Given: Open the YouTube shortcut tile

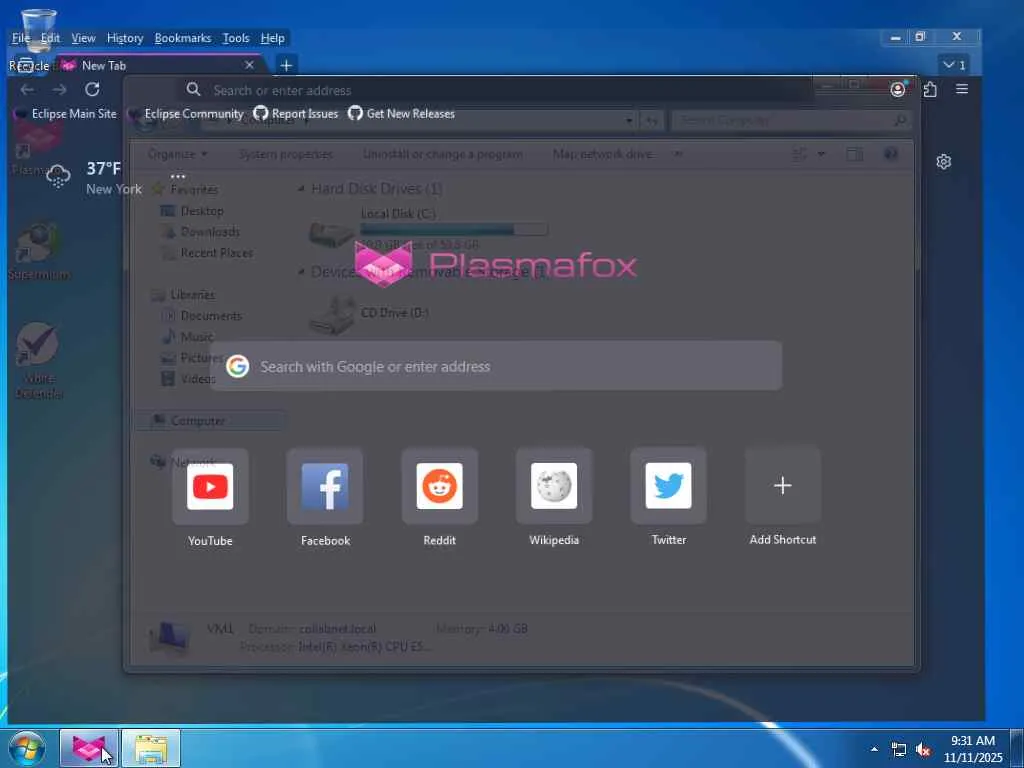Looking at the screenshot, I should pos(210,486).
